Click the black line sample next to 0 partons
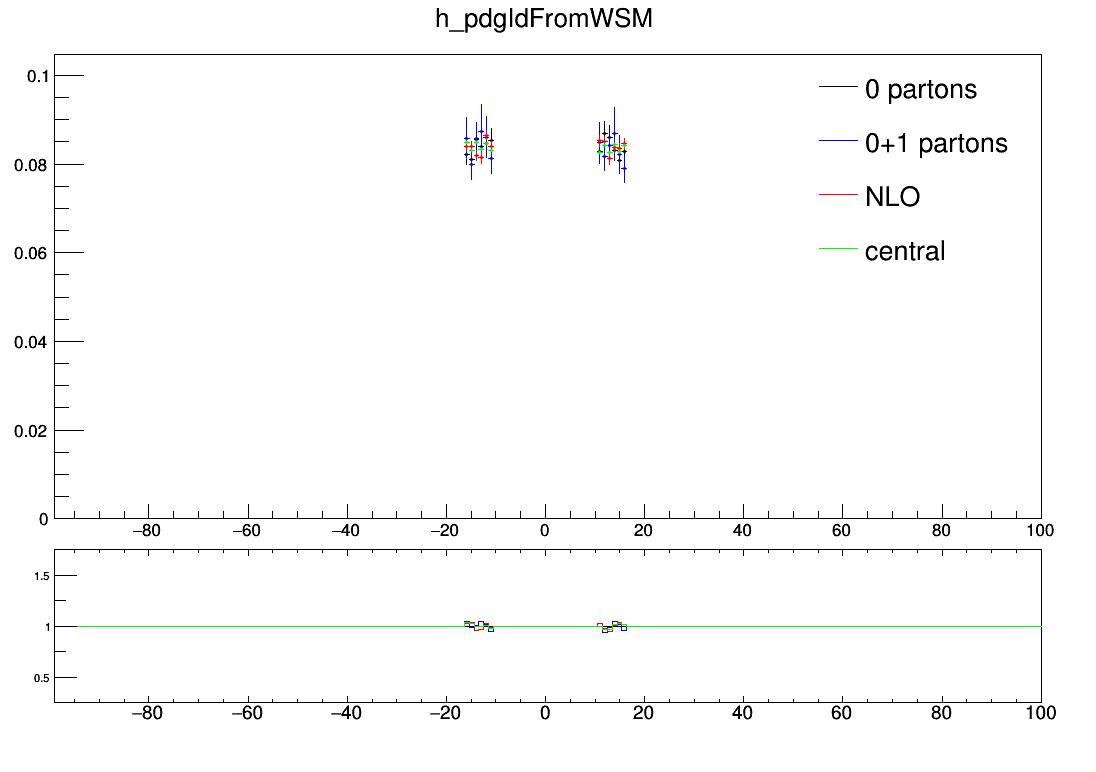Viewport: 1096px width, 772px height. 838,87
